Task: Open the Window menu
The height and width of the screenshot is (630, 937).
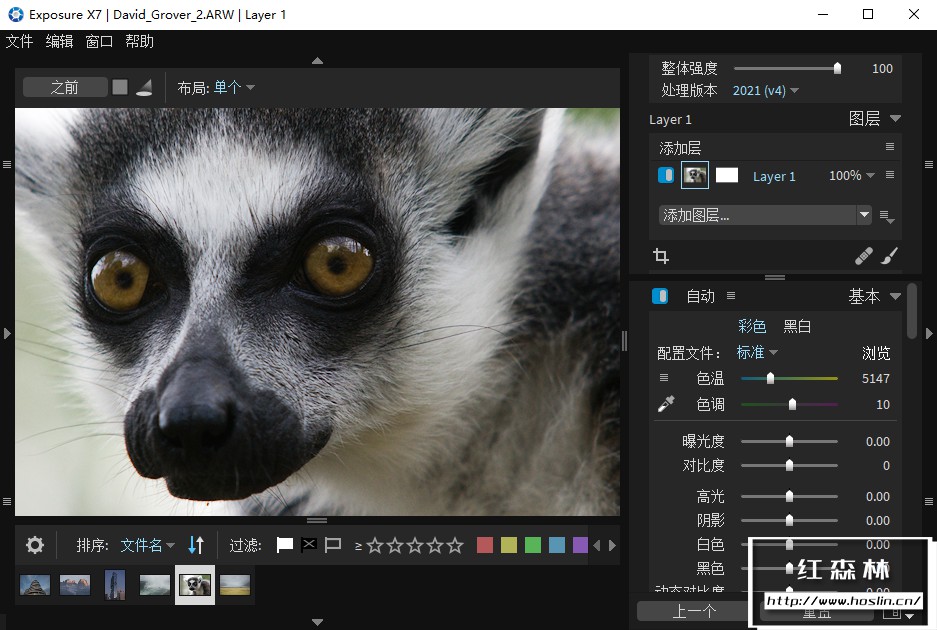Action: pos(99,41)
